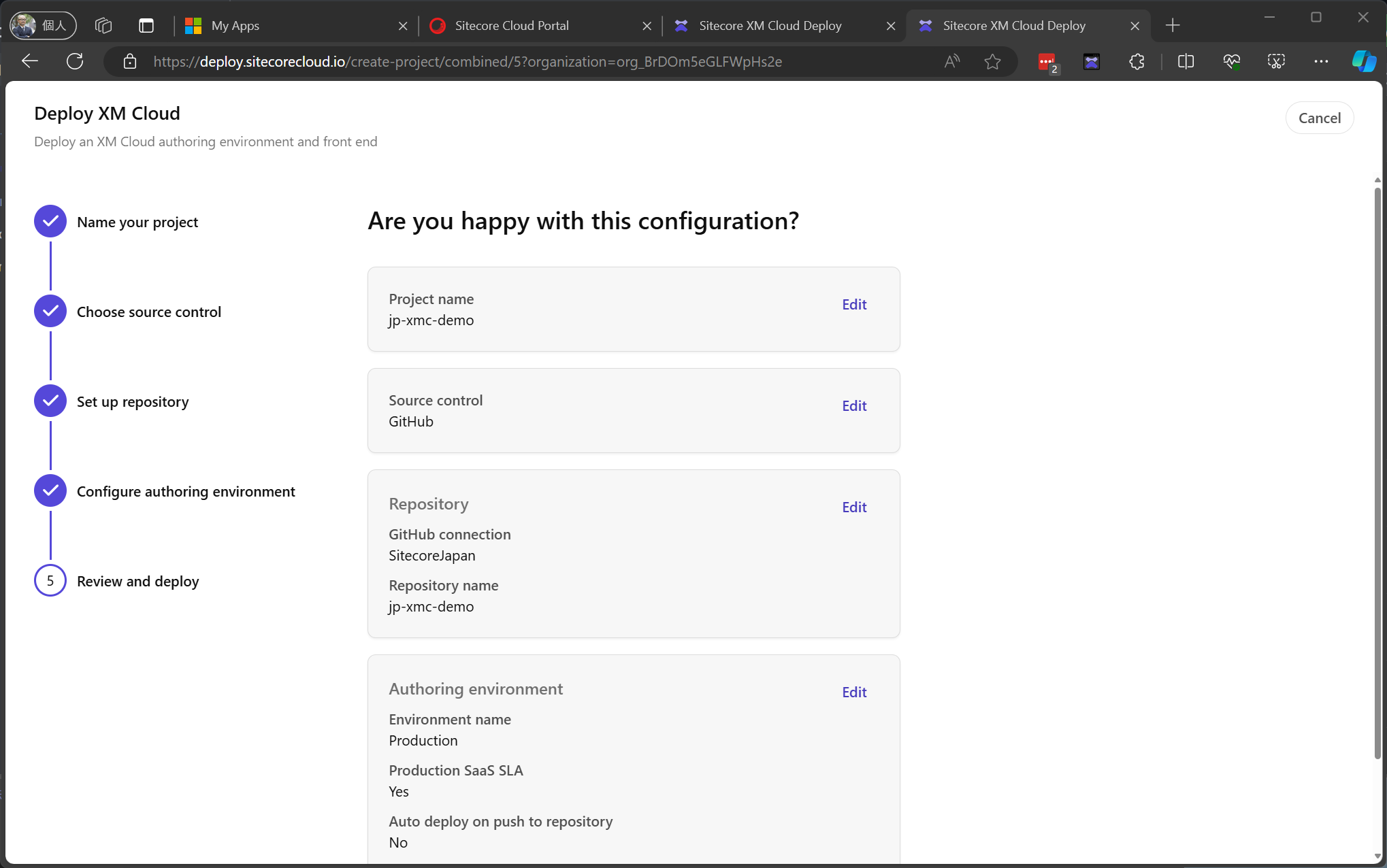
Task: Edit the Authoring environment section
Action: pos(854,692)
